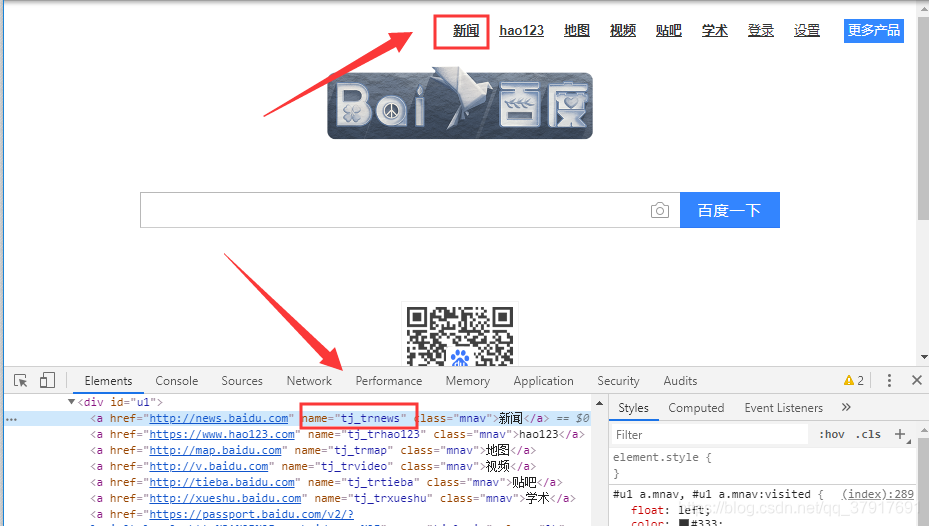Select the Styles sidebar tab
This screenshot has width=929, height=526.
(x=633, y=408)
